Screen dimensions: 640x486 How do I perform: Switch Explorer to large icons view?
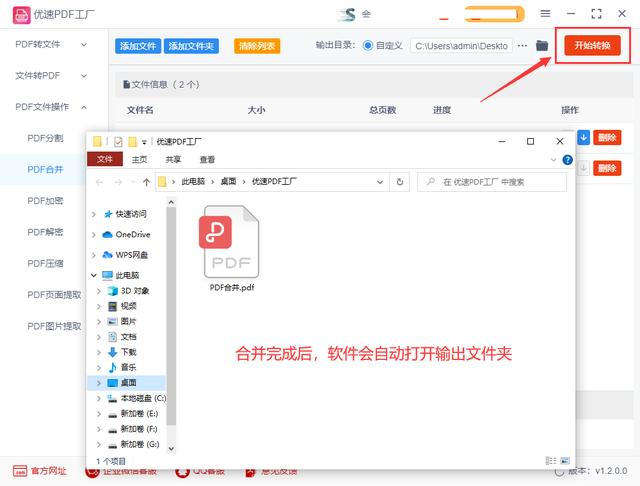(x=565, y=460)
